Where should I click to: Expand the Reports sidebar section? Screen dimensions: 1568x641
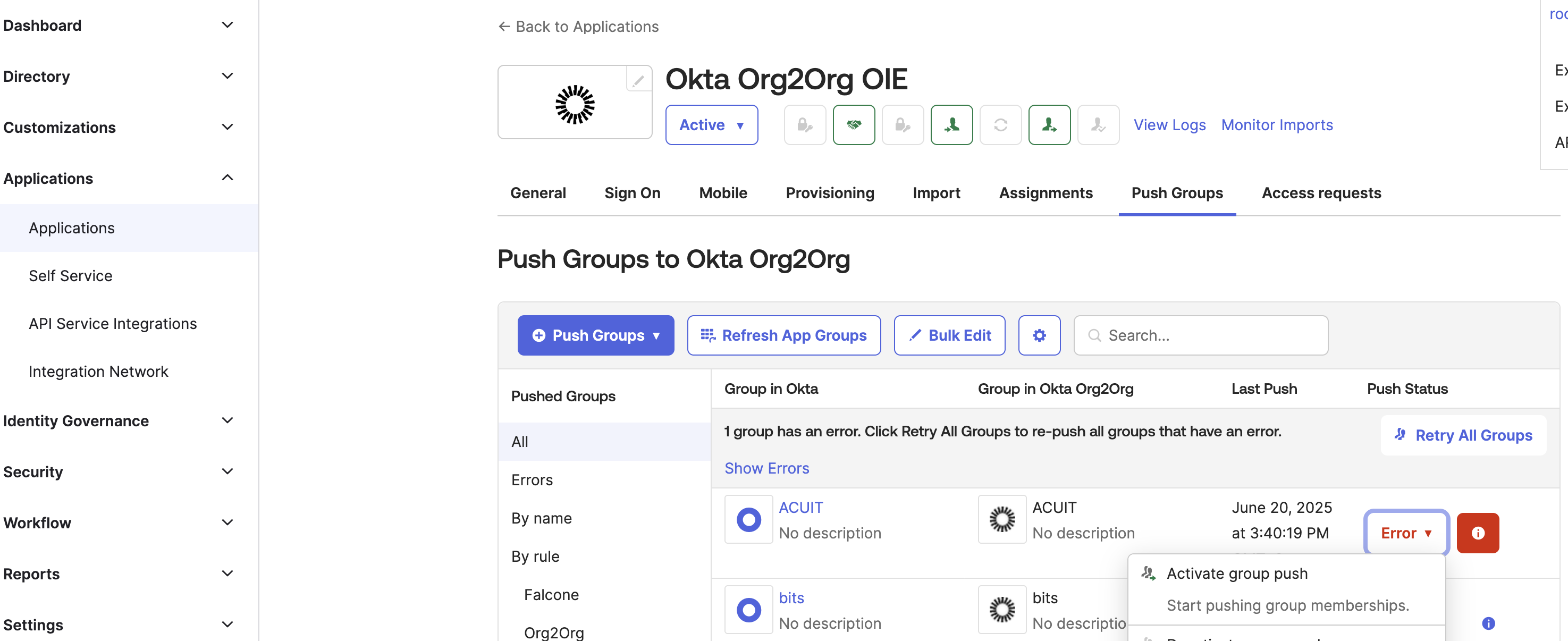point(227,573)
